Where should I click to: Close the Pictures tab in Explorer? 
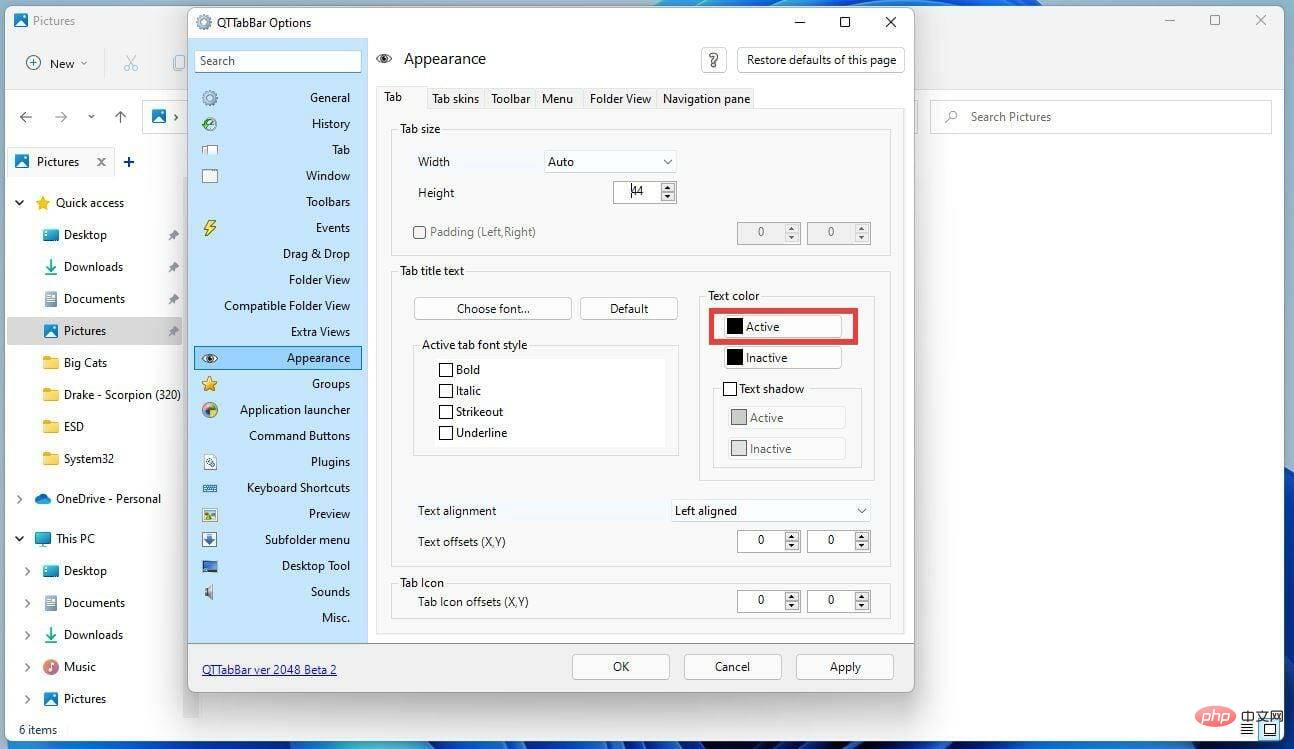pyautogui.click(x=101, y=162)
